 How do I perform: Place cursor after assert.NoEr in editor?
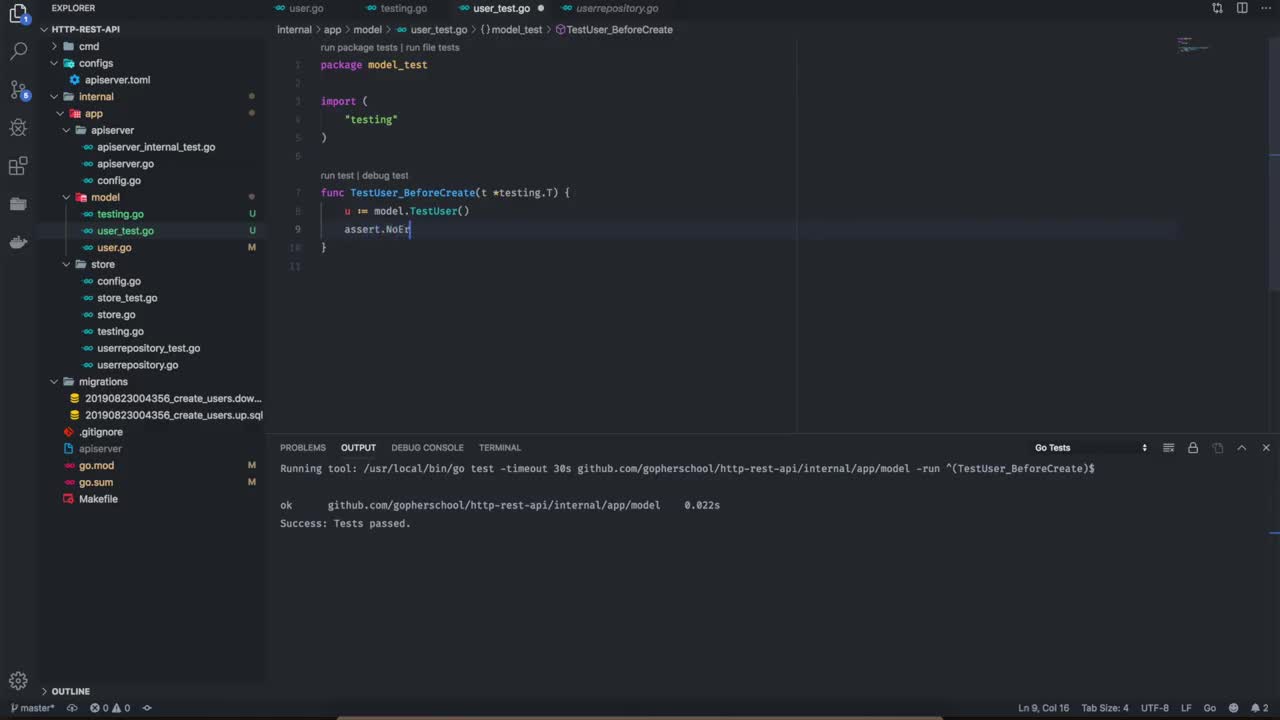pyautogui.click(x=411, y=230)
